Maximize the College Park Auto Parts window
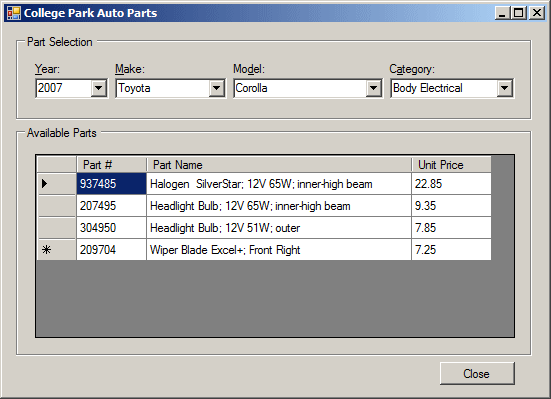This screenshot has height=399, width=551. coord(519,13)
